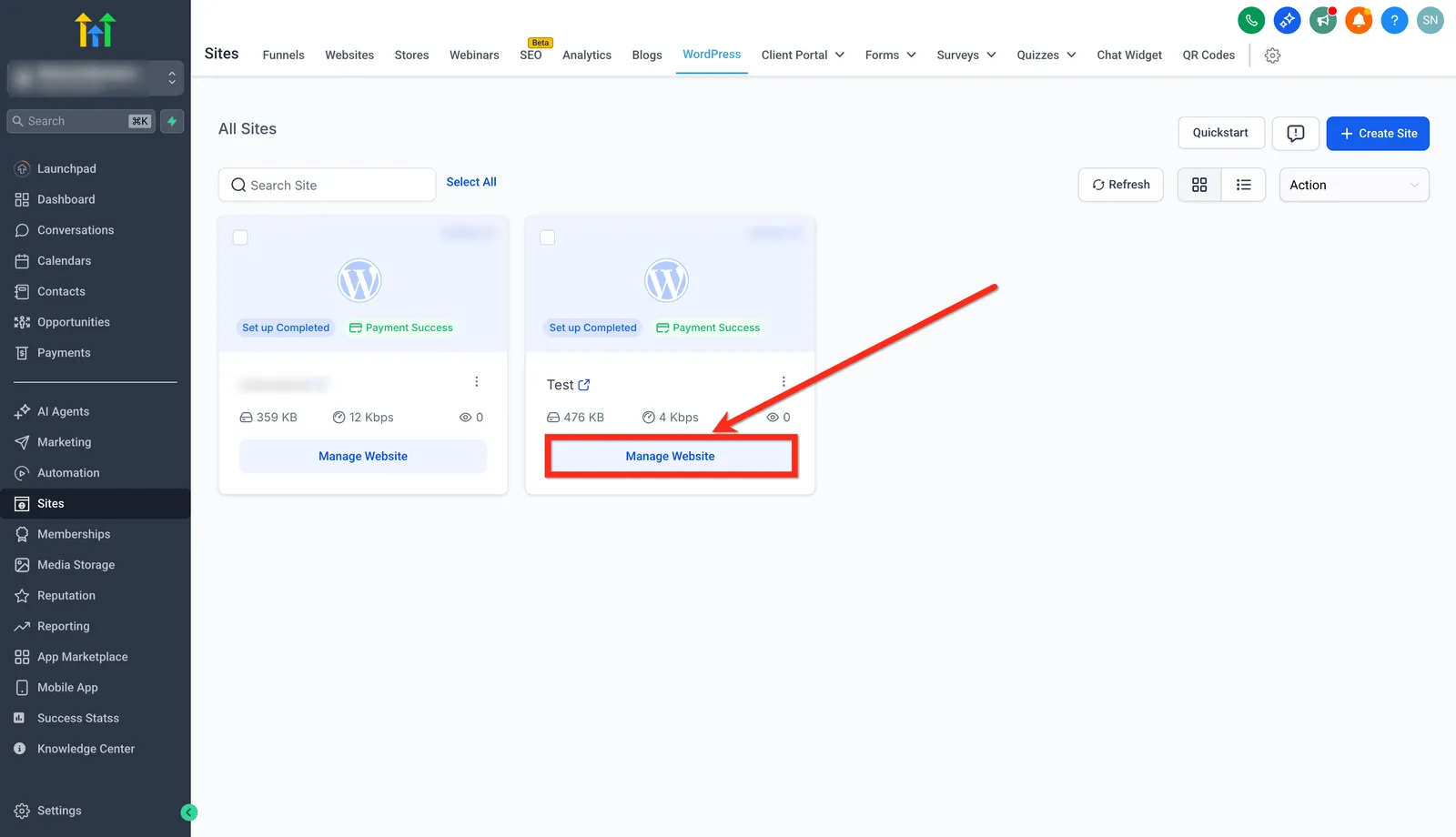Focus the Search Site input field
Viewport: 1456px width, 837px height.
click(327, 185)
